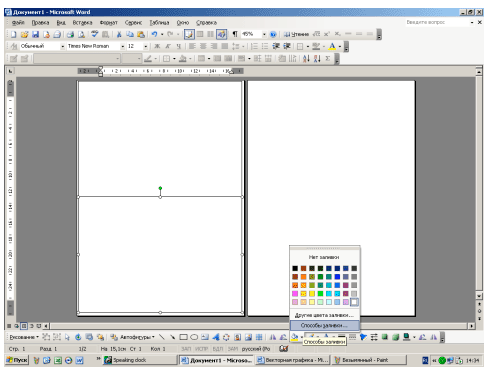Select the Arrow drawing tool
Viewport: 491px width, 373px height.
[x=173, y=337]
